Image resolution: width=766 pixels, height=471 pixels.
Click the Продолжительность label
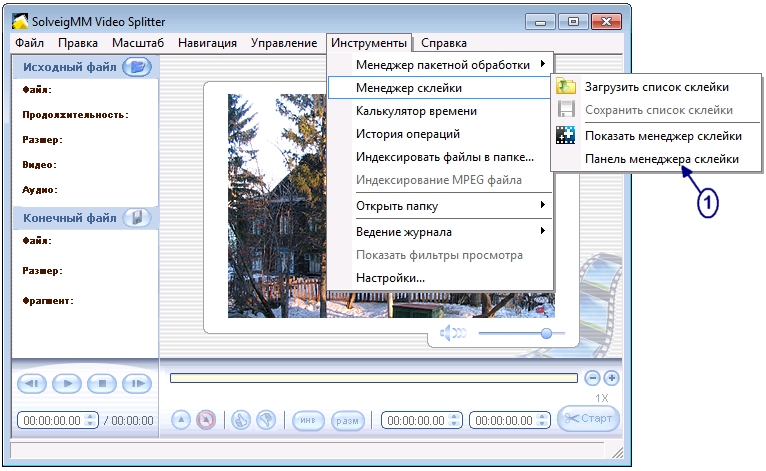[x=75, y=115]
